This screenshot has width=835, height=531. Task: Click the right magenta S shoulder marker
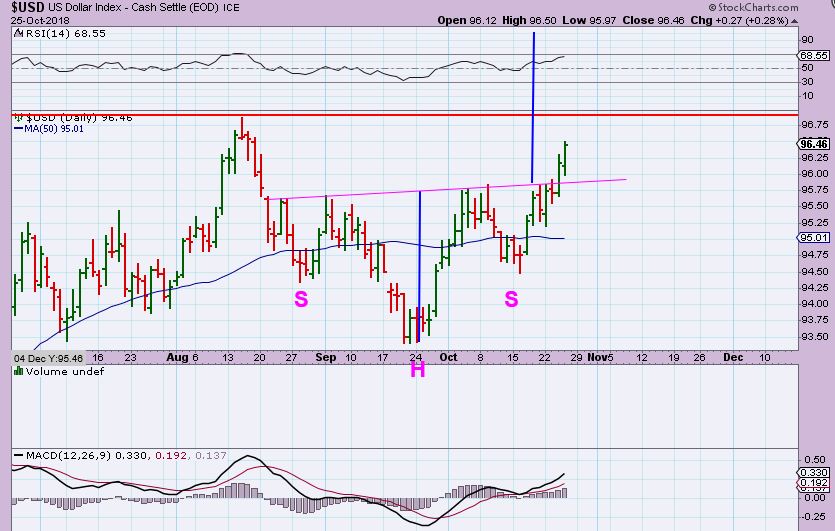pyautogui.click(x=511, y=298)
